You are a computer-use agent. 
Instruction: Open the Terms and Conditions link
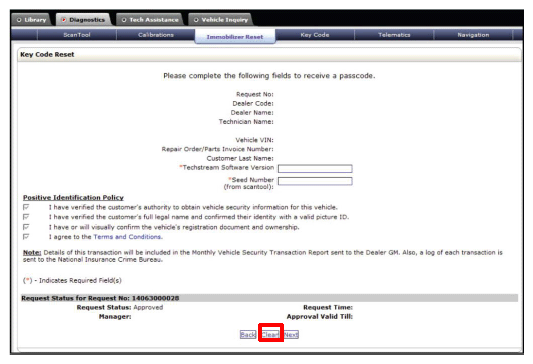(x=128, y=237)
